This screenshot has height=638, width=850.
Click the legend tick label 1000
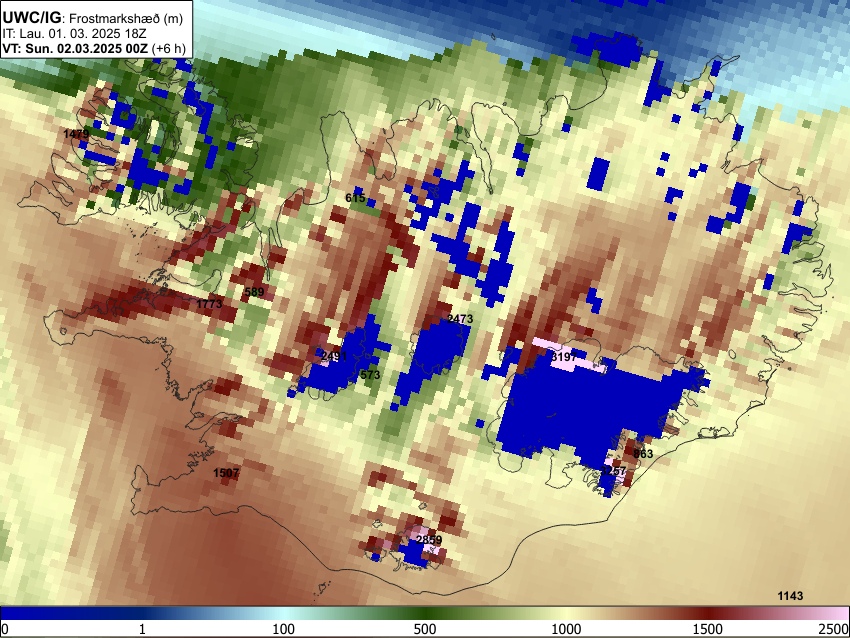tap(566, 629)
